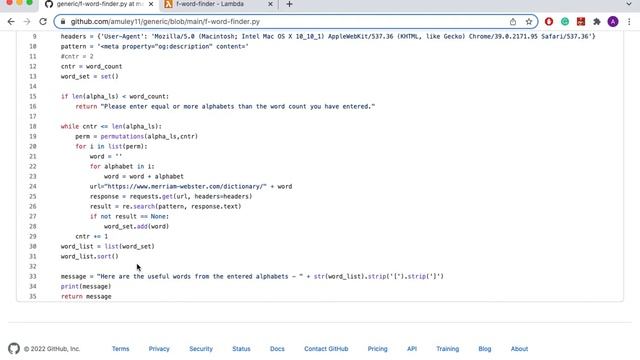Open the About footer link

coord(519,349)
